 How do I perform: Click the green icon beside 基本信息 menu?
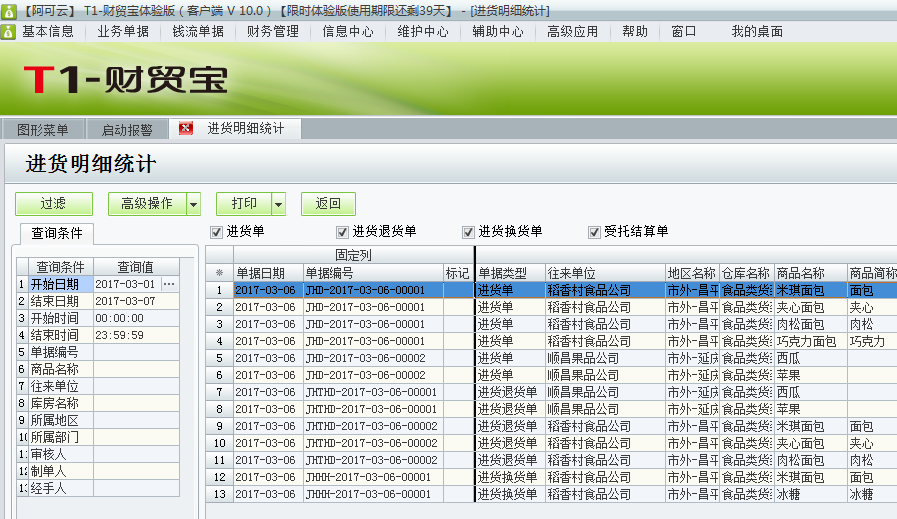[8, 31]
